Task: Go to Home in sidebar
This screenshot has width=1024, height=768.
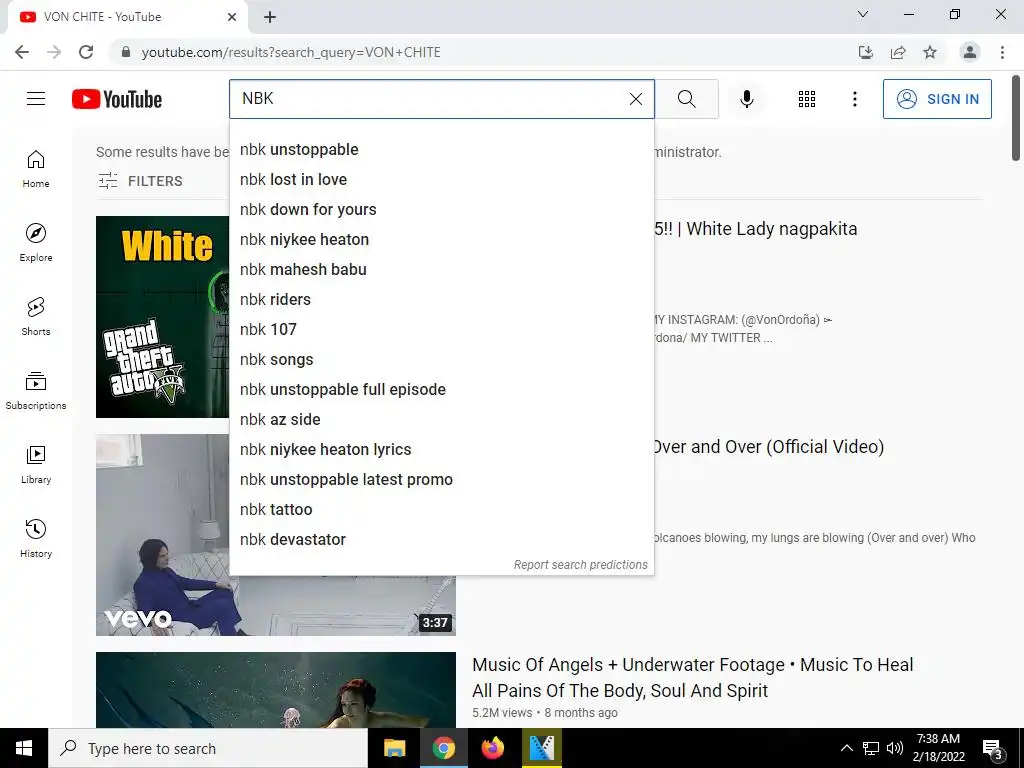Action: (36, 169)
